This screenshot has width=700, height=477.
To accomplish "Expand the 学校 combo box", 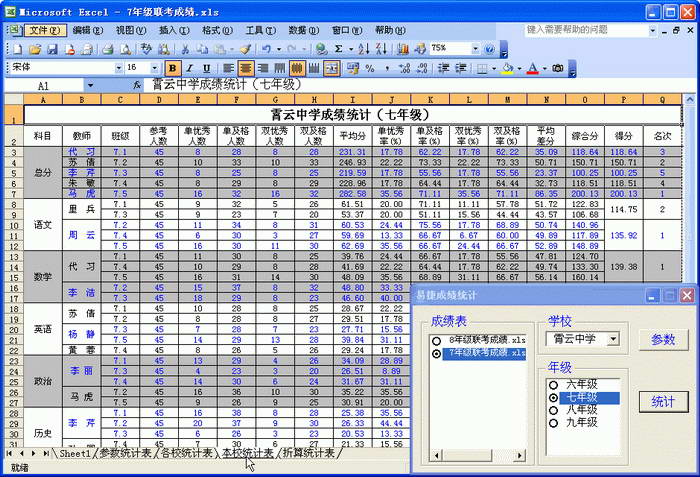I will [x=613, y=339].
